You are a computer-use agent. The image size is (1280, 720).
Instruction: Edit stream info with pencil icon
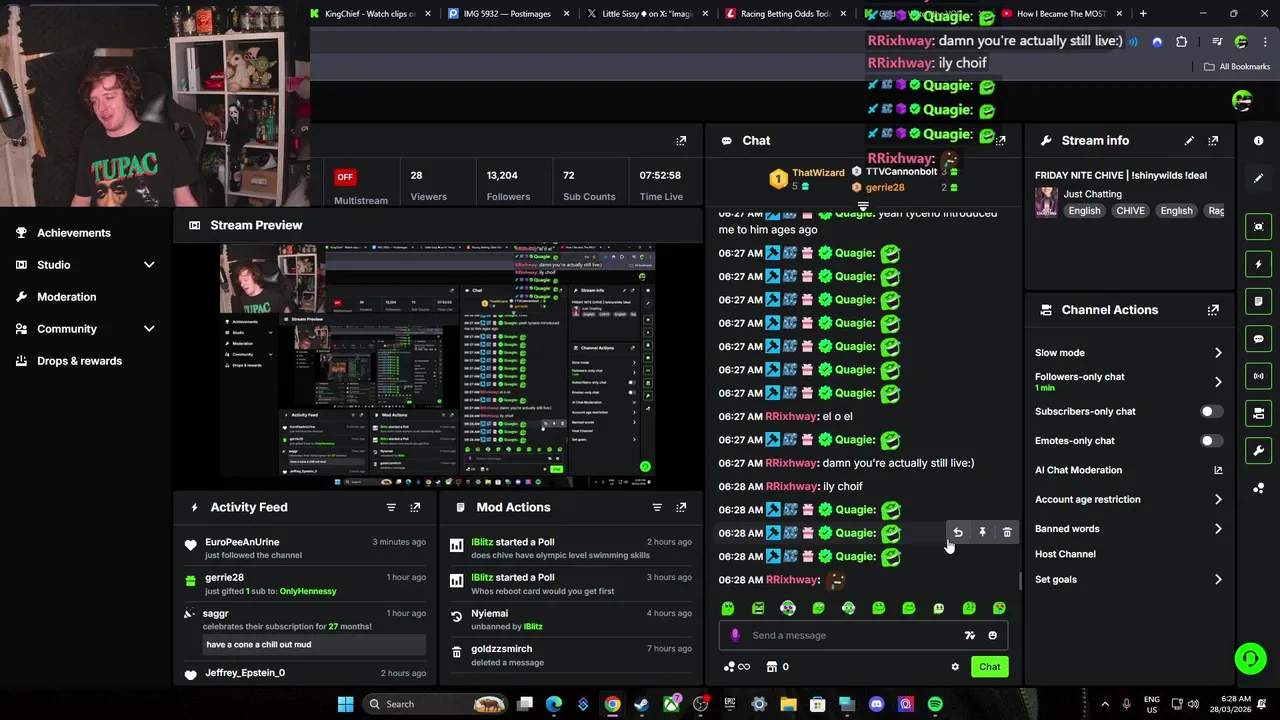click(1189, 141)
